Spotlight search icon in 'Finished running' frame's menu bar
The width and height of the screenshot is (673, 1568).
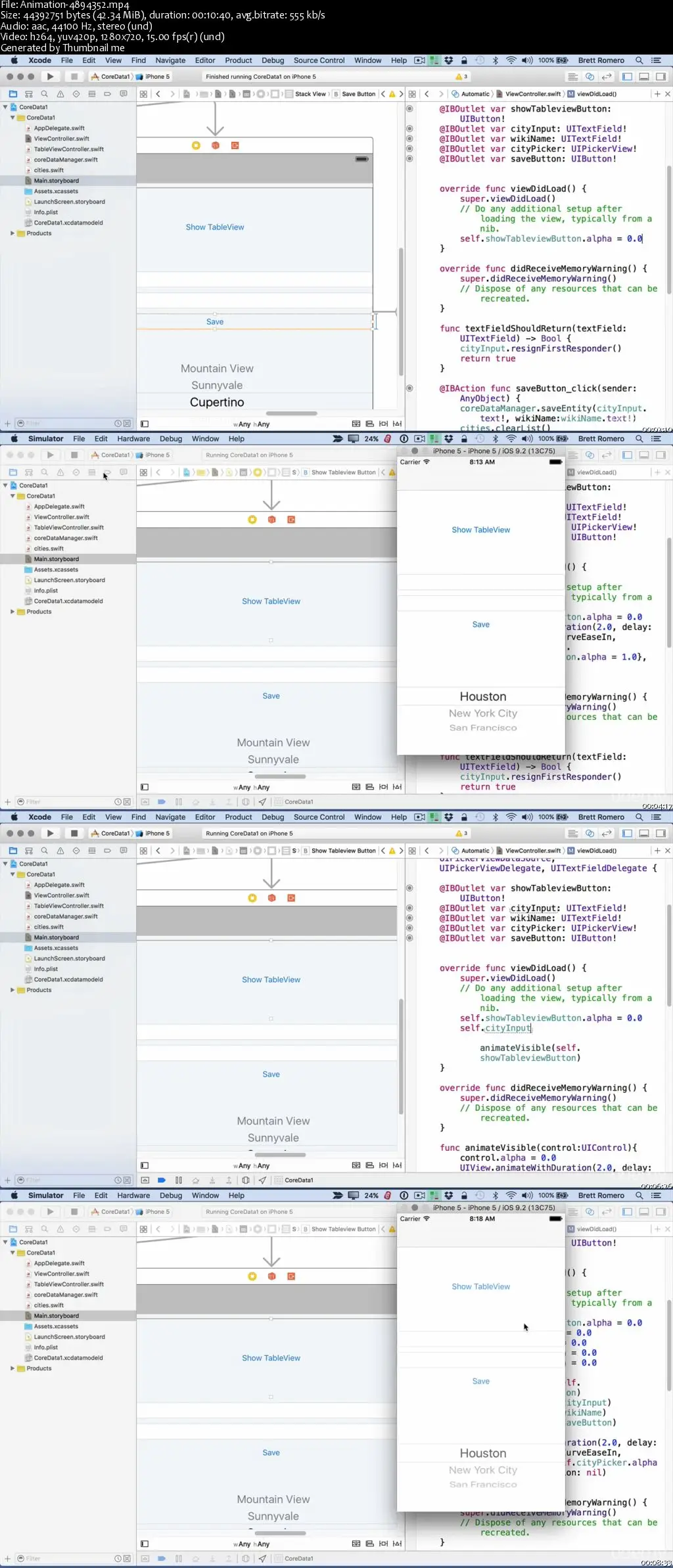coord(639,60)
